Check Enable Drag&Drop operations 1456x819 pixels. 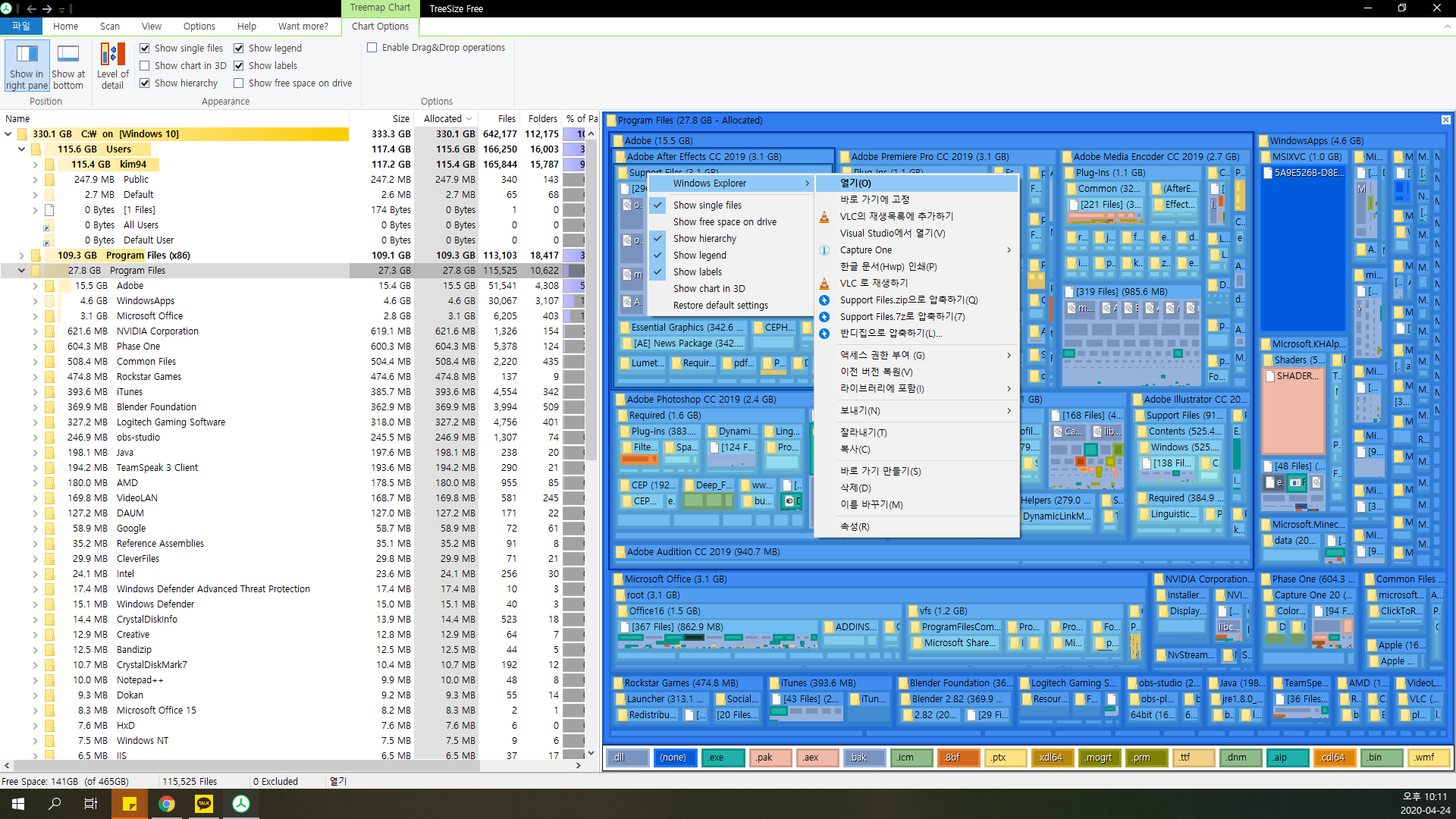pos(372,48)
